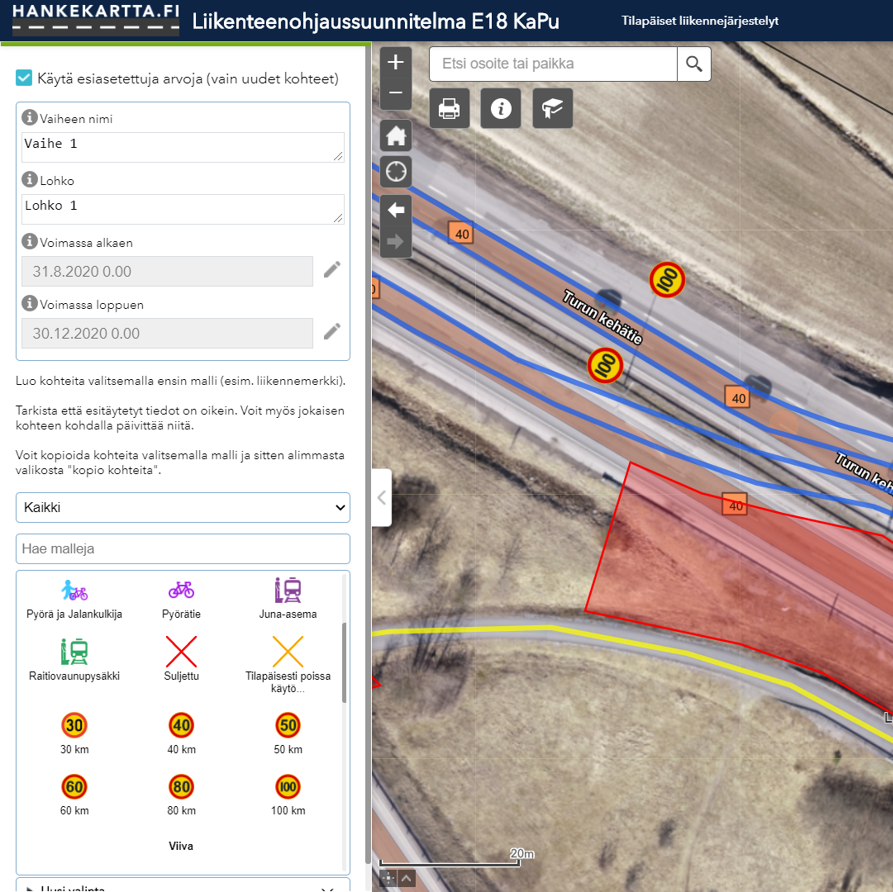This screenshot has width=893, height=892.
Task: Open the graduation cap tutorial tool
Action: coord(552,108)
